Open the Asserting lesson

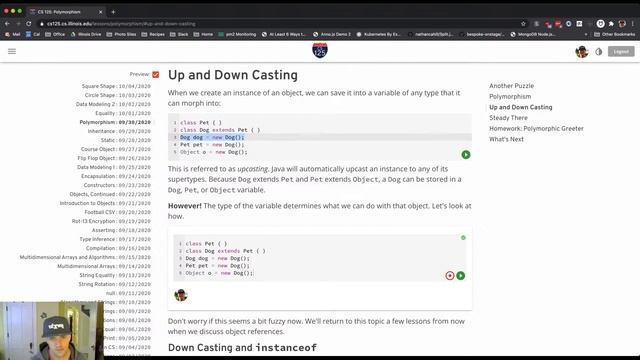tap(121, 230)
